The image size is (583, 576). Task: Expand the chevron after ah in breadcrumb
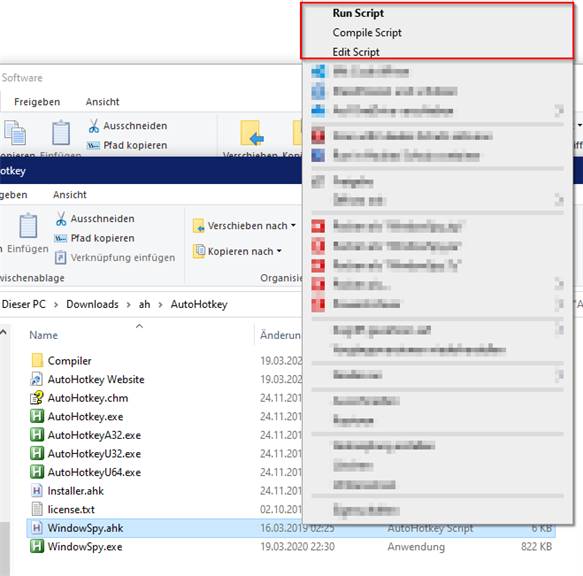[160, 305]
